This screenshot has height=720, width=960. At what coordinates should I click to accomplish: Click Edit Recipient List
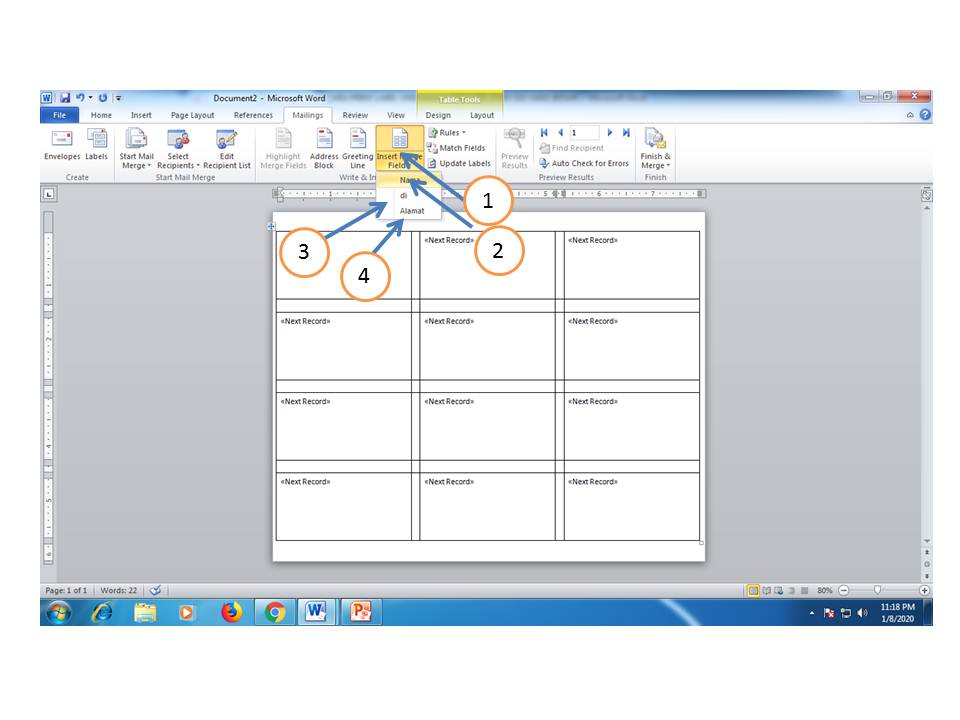pyautogui.click(x=227, y=149)
